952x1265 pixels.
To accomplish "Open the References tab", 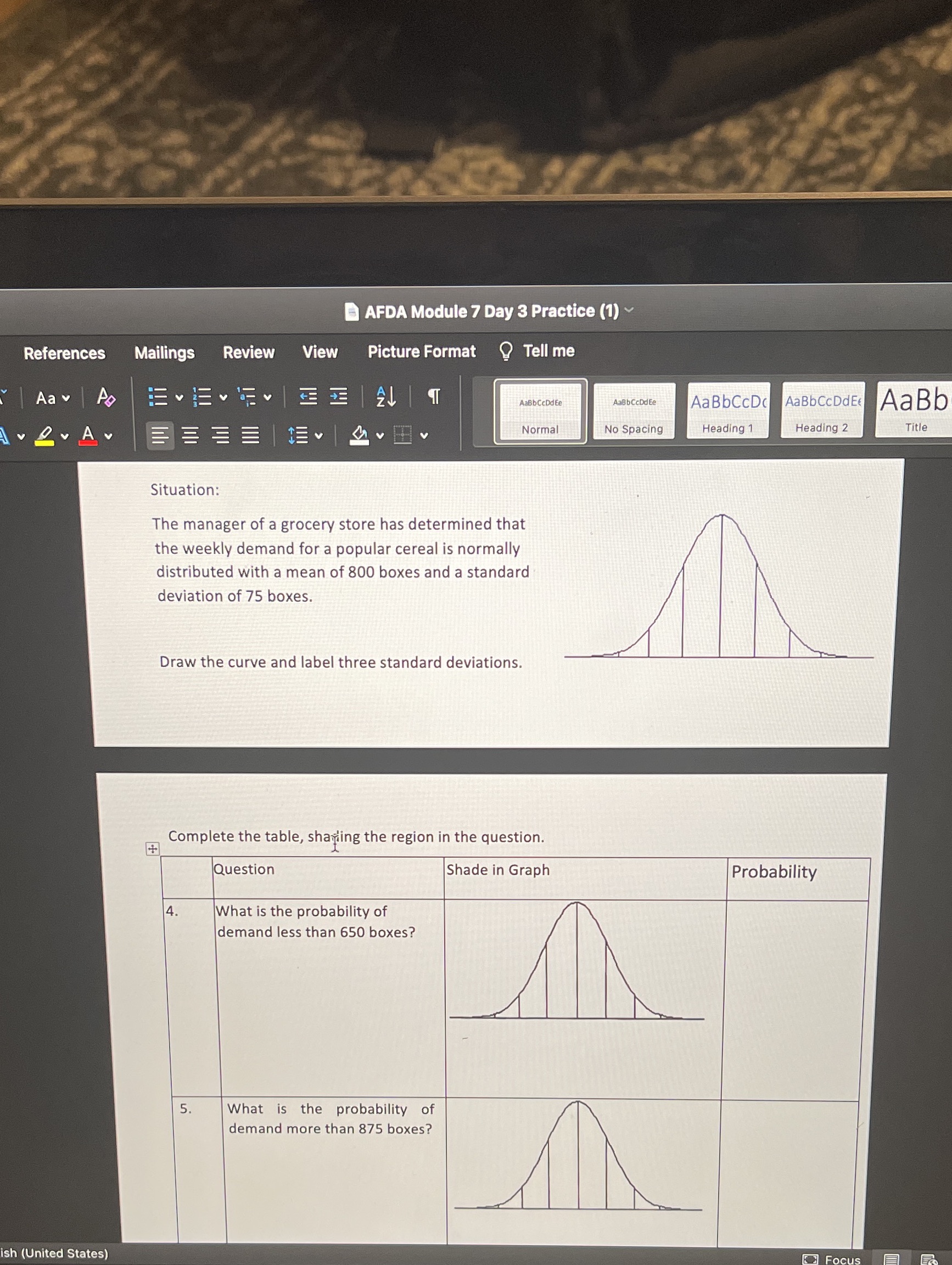I will 65,354.
